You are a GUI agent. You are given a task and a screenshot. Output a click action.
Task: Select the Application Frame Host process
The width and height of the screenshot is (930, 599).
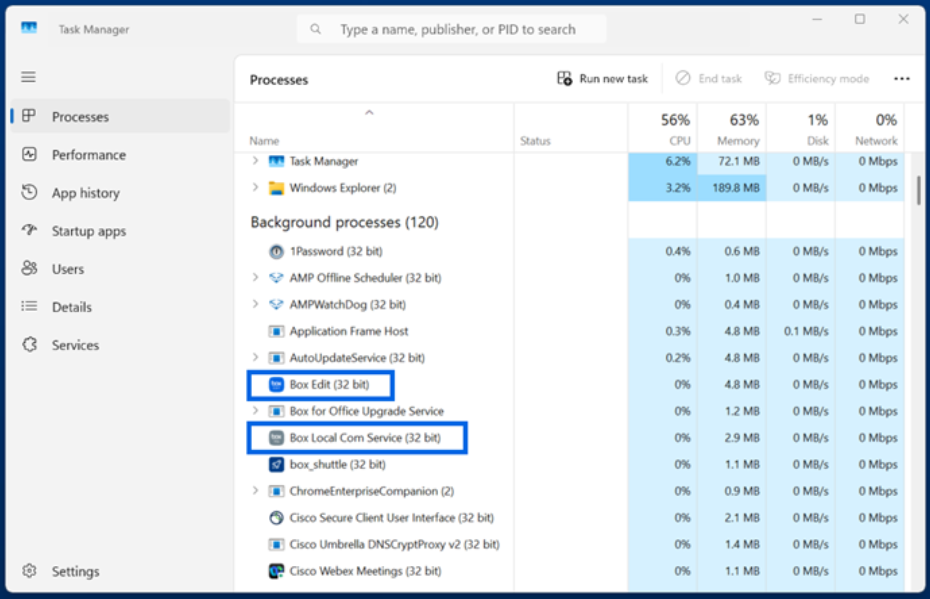[x=569, y=332]
